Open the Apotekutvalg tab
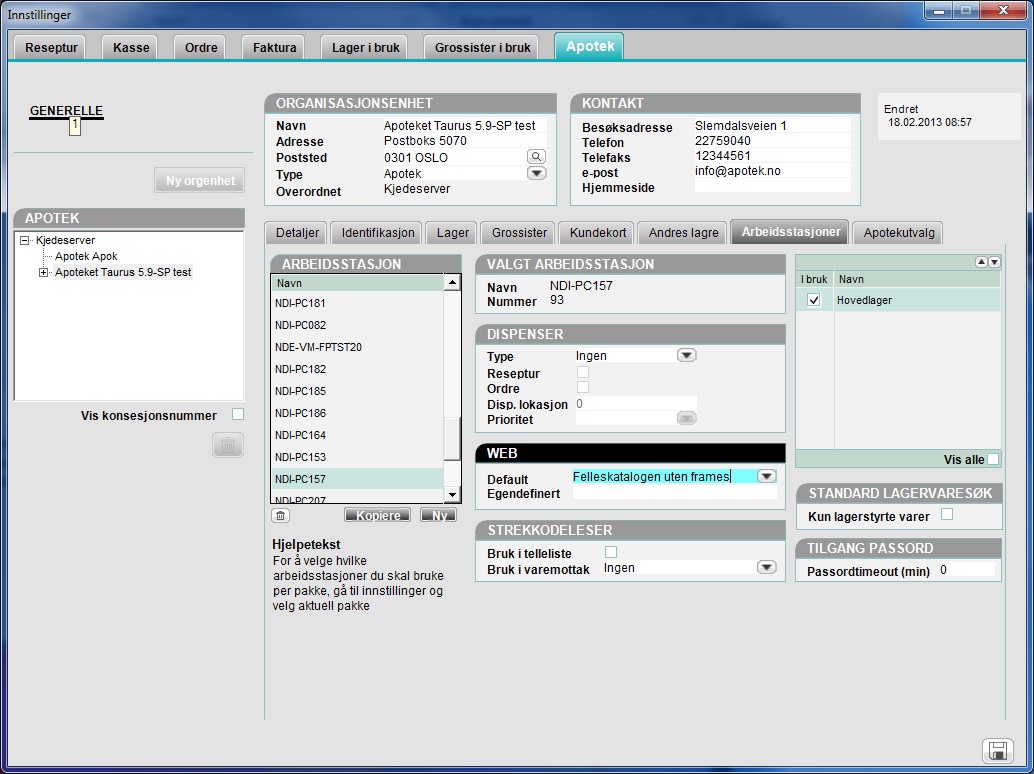1034x774 pixels. click(899, 232)
